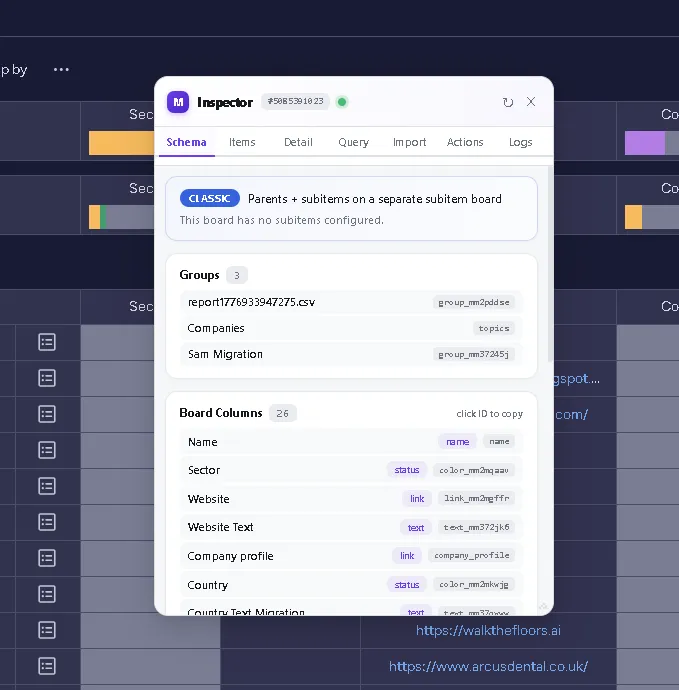This screenshot has height=690, width=679.
Task: Copy column ID link_mm2mgffr
Action: click(476, 498)
